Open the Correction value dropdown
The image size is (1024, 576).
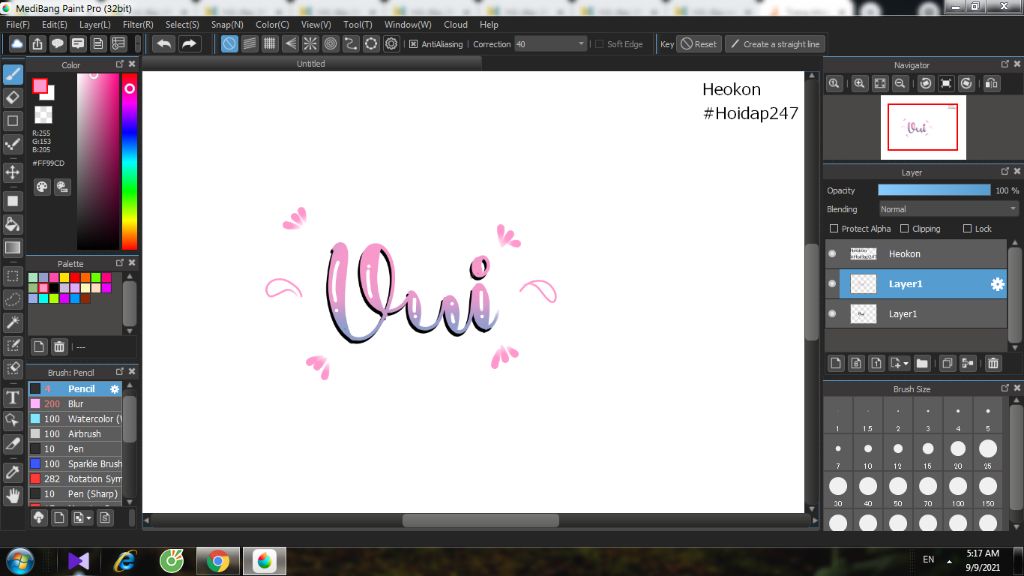[581, 44]
